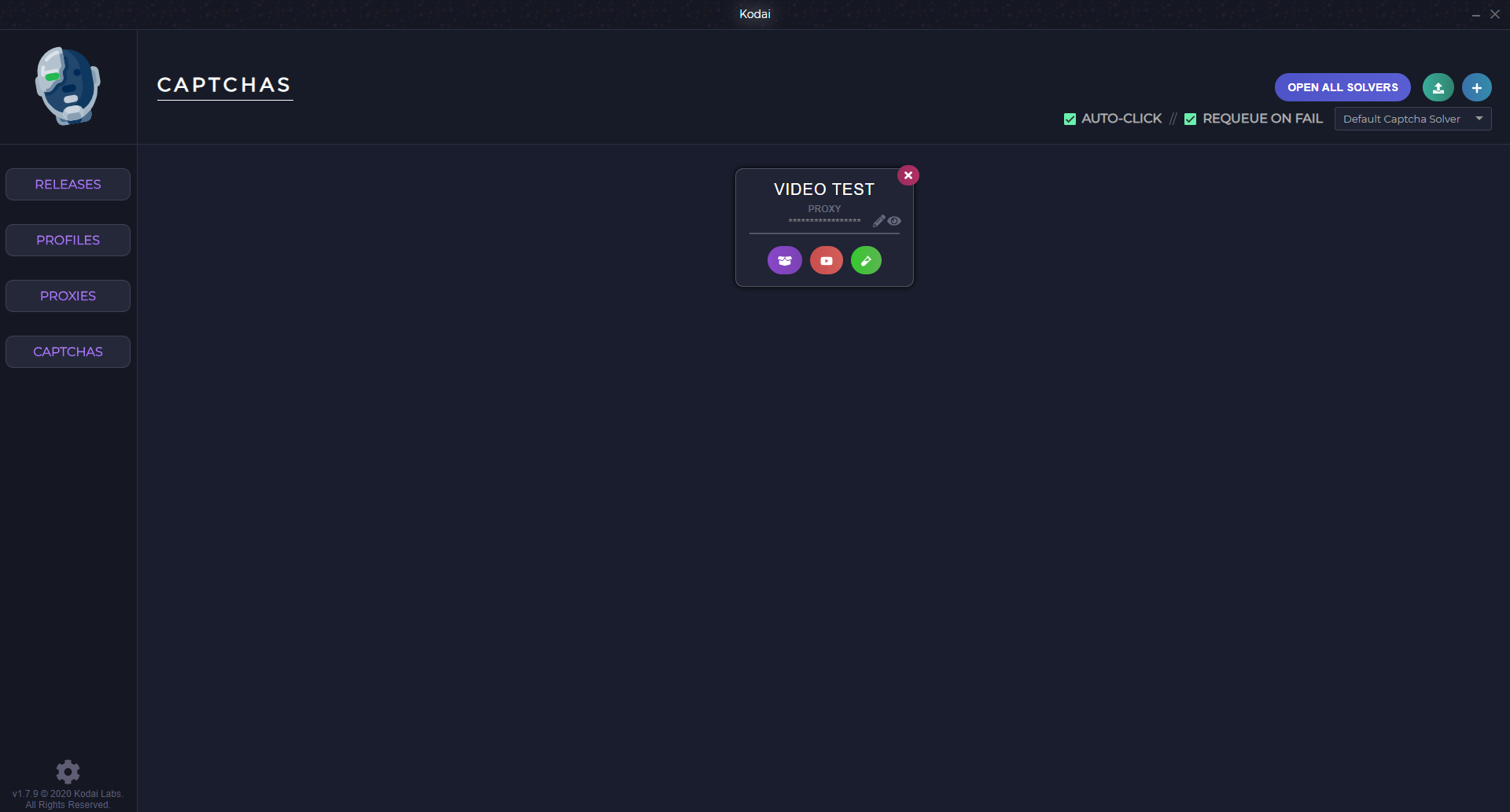Edit the proxy with the pencil icon
1510x812 pixels.
[x=878, y=221]
